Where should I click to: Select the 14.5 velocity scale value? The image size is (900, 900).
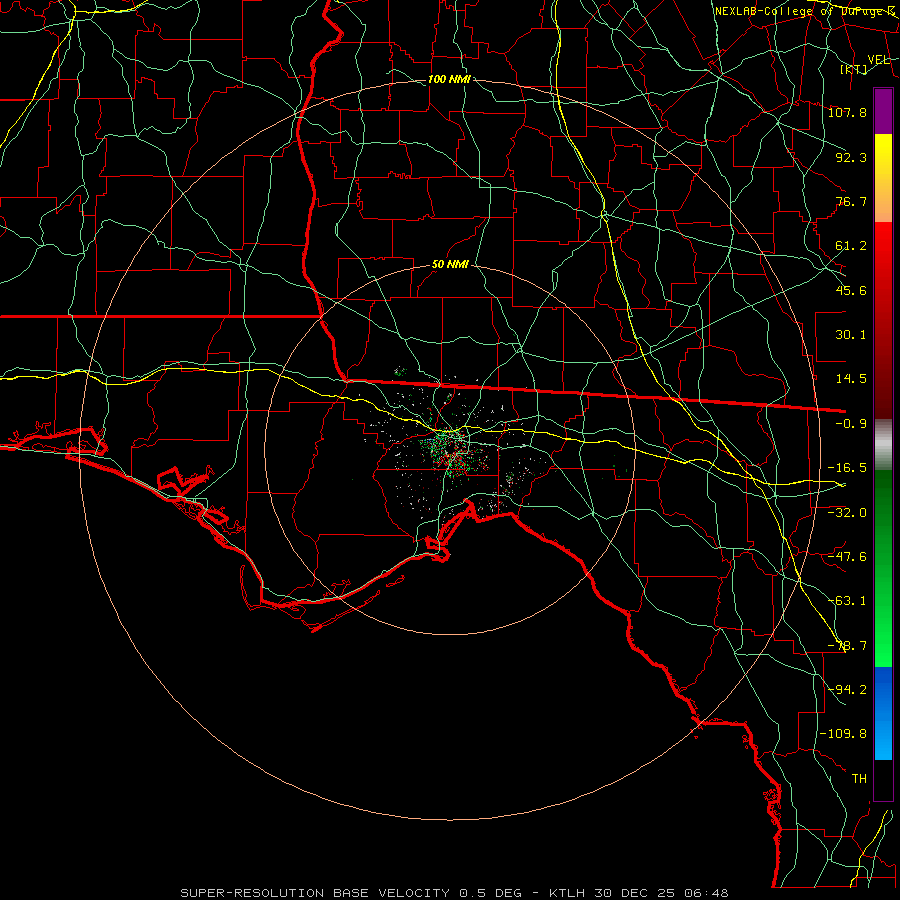(x=851, y=379)
